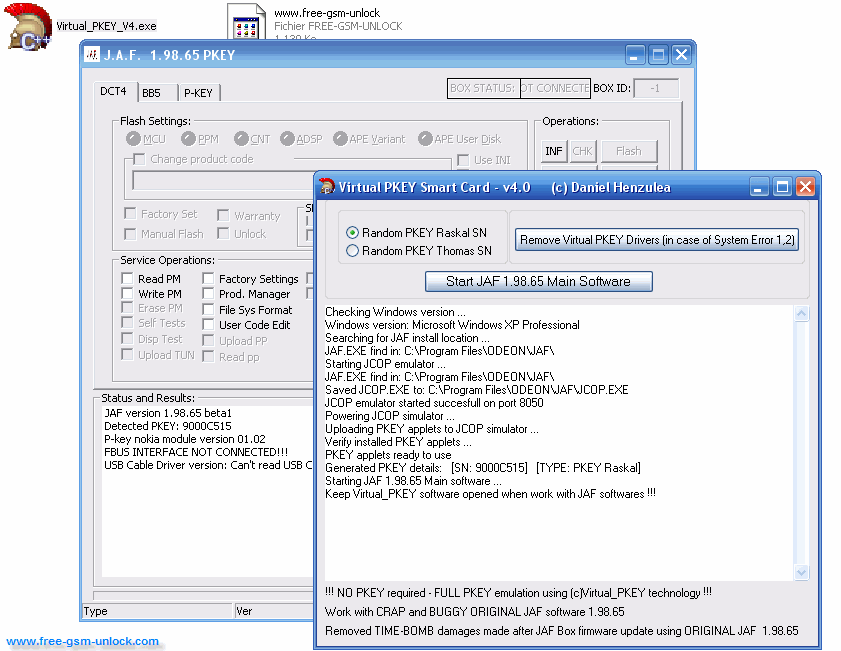The height and width of the screenshot is (651, 841).
Task: Click the log scrollbar down arrow
Action: [801, 573]
